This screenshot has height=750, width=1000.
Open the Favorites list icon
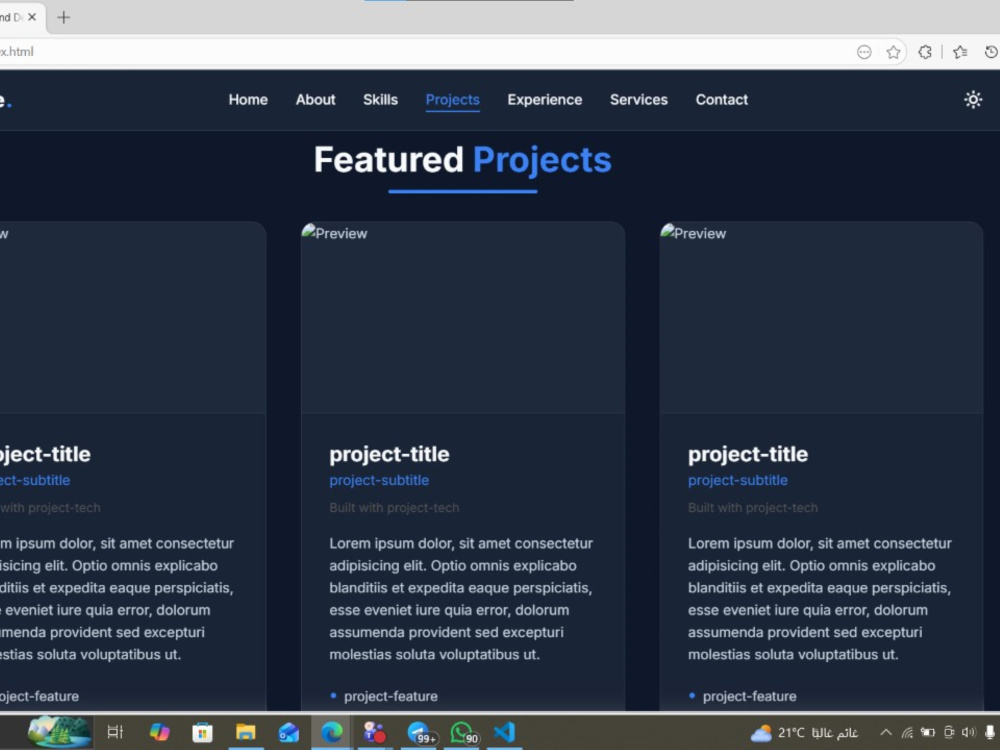pos(960,52)
